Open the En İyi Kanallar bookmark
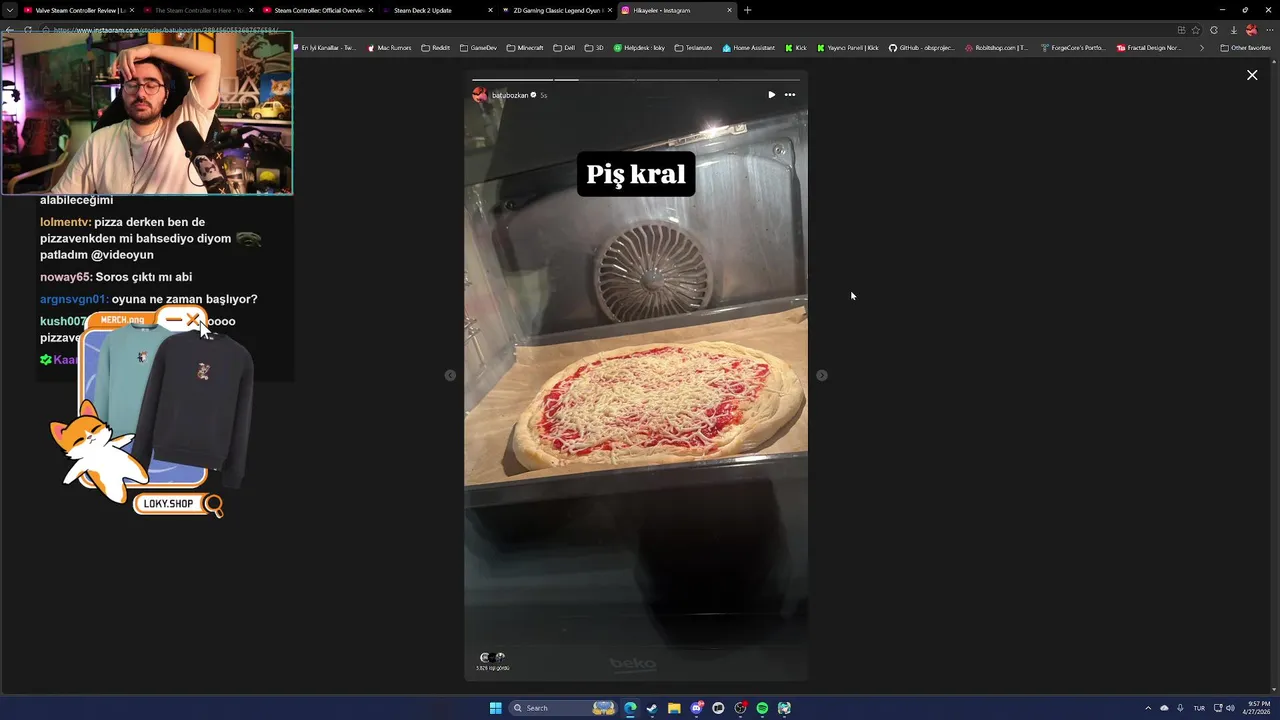 point(325,48)
